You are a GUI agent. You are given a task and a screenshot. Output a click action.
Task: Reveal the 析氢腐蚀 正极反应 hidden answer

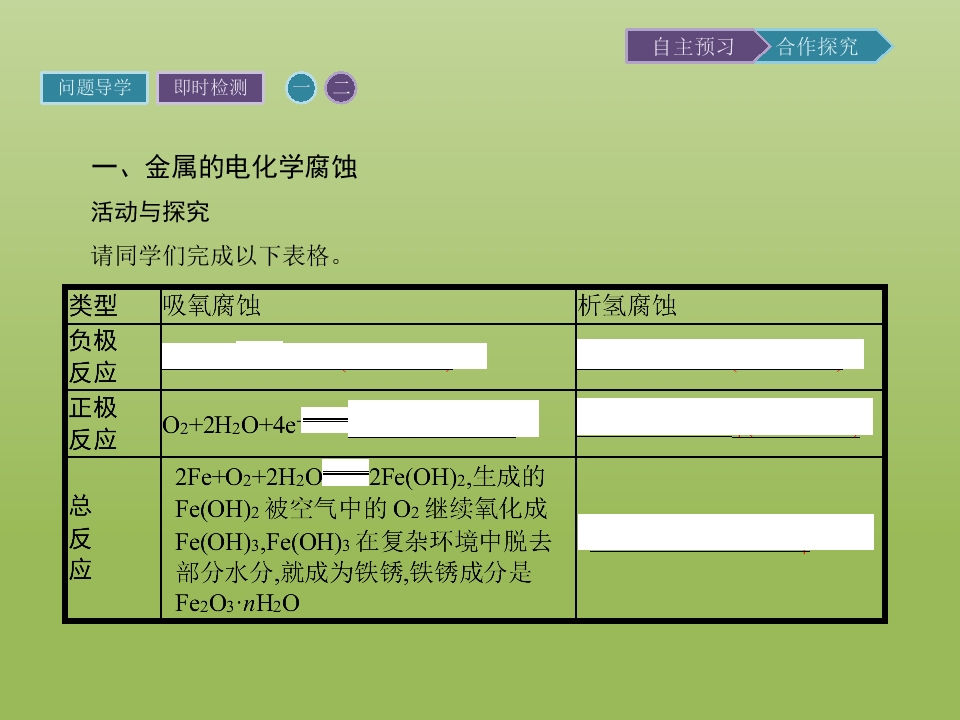pos(725,416)
